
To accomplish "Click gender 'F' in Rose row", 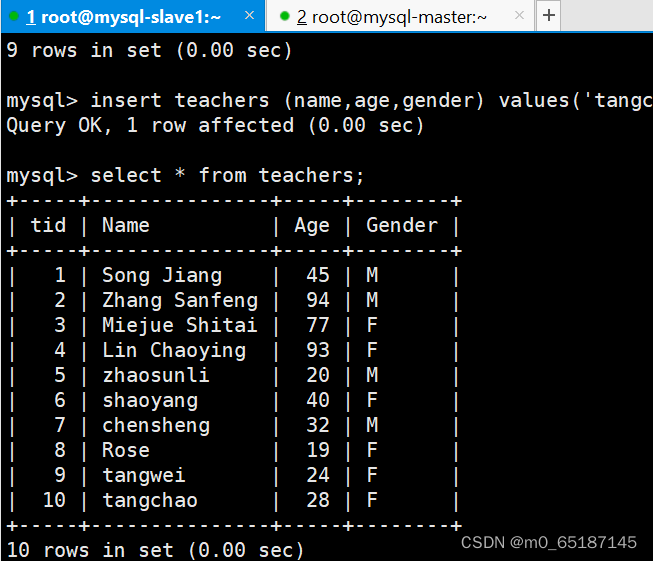I will click(x=372, y=450).
